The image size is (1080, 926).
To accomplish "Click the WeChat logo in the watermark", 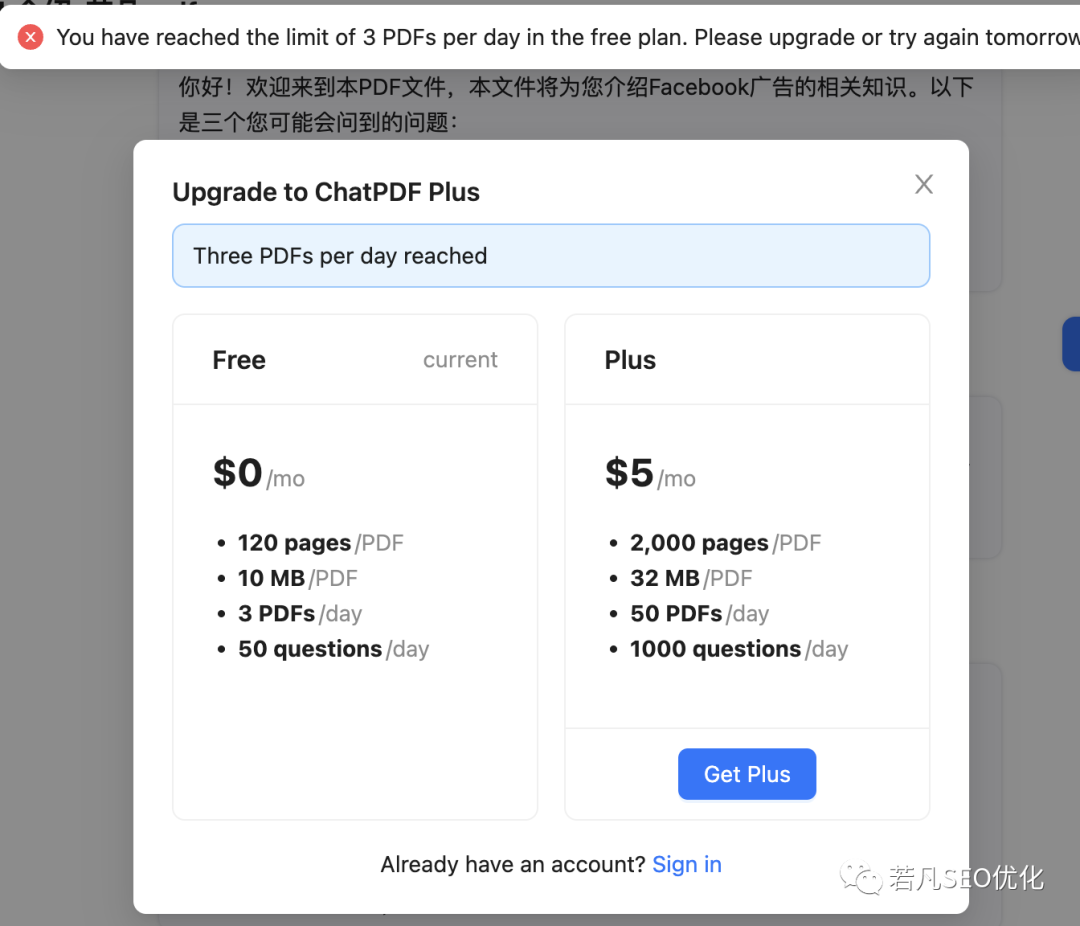I will tap(861, 879).
